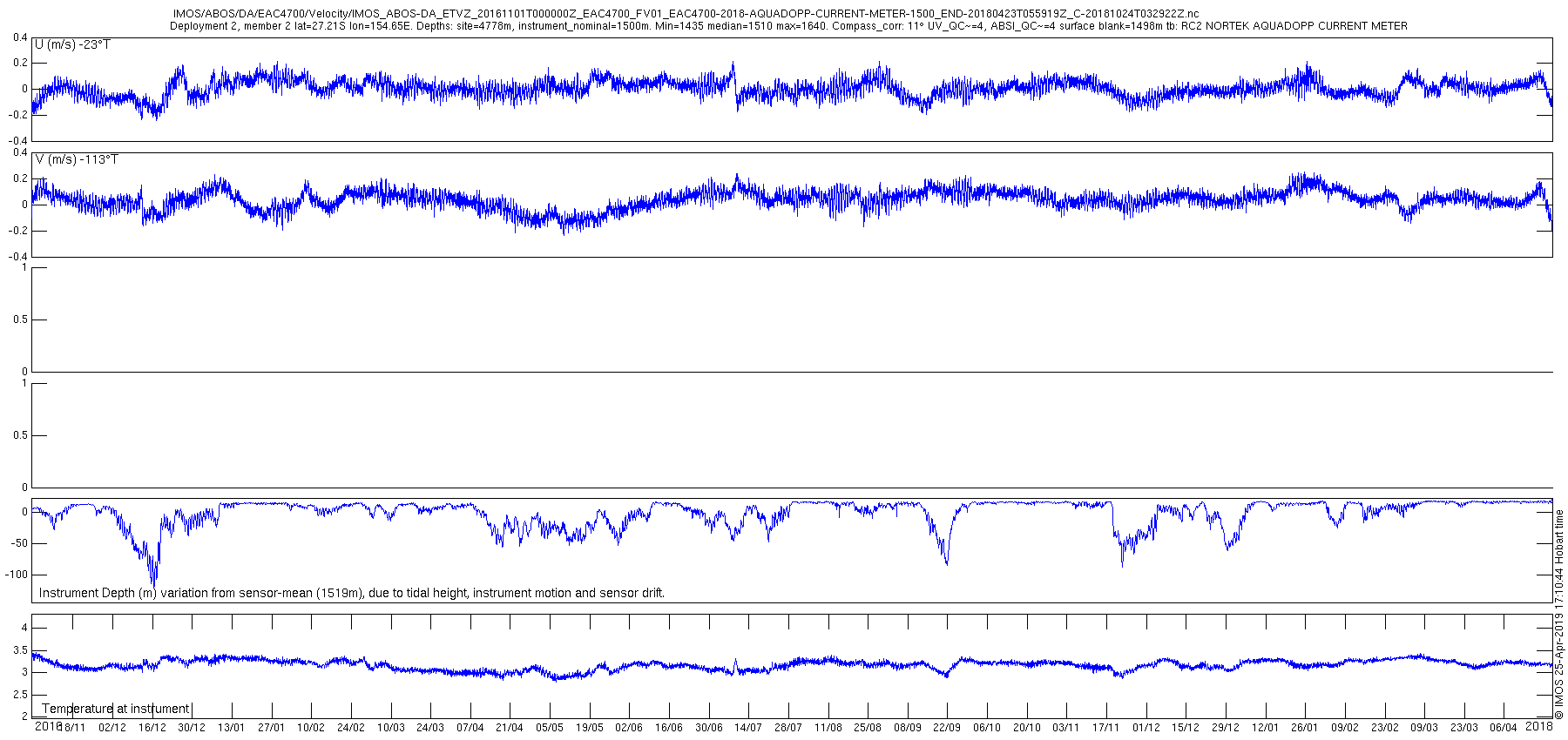Click the '20/10' date tick label
1568x740 pixels.
coord(1027,727)
